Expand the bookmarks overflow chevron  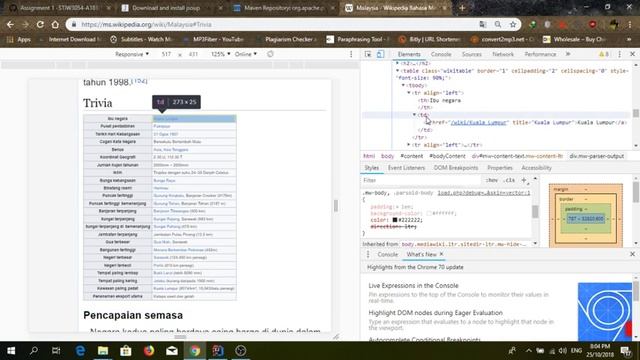point(629,40)
